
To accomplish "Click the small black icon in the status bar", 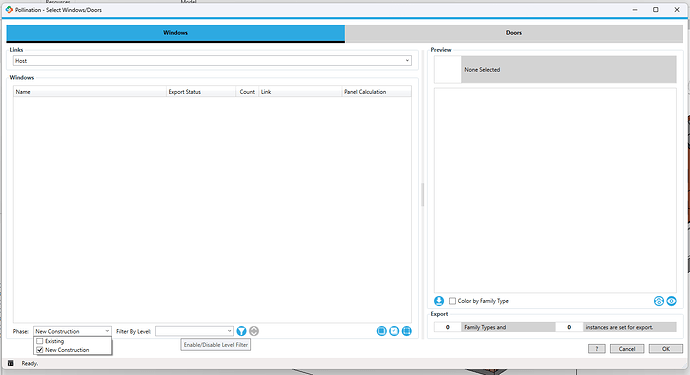I will [x=11, y=363].
